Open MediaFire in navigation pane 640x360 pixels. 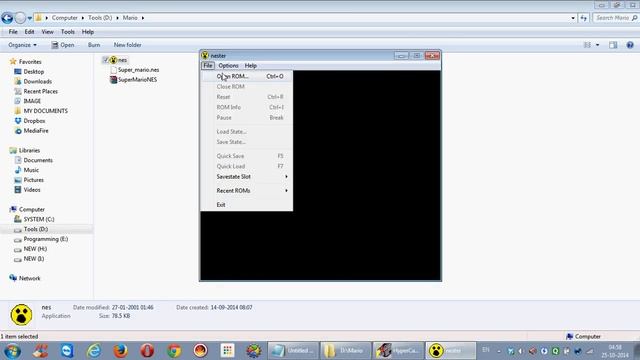coord(36,131)
